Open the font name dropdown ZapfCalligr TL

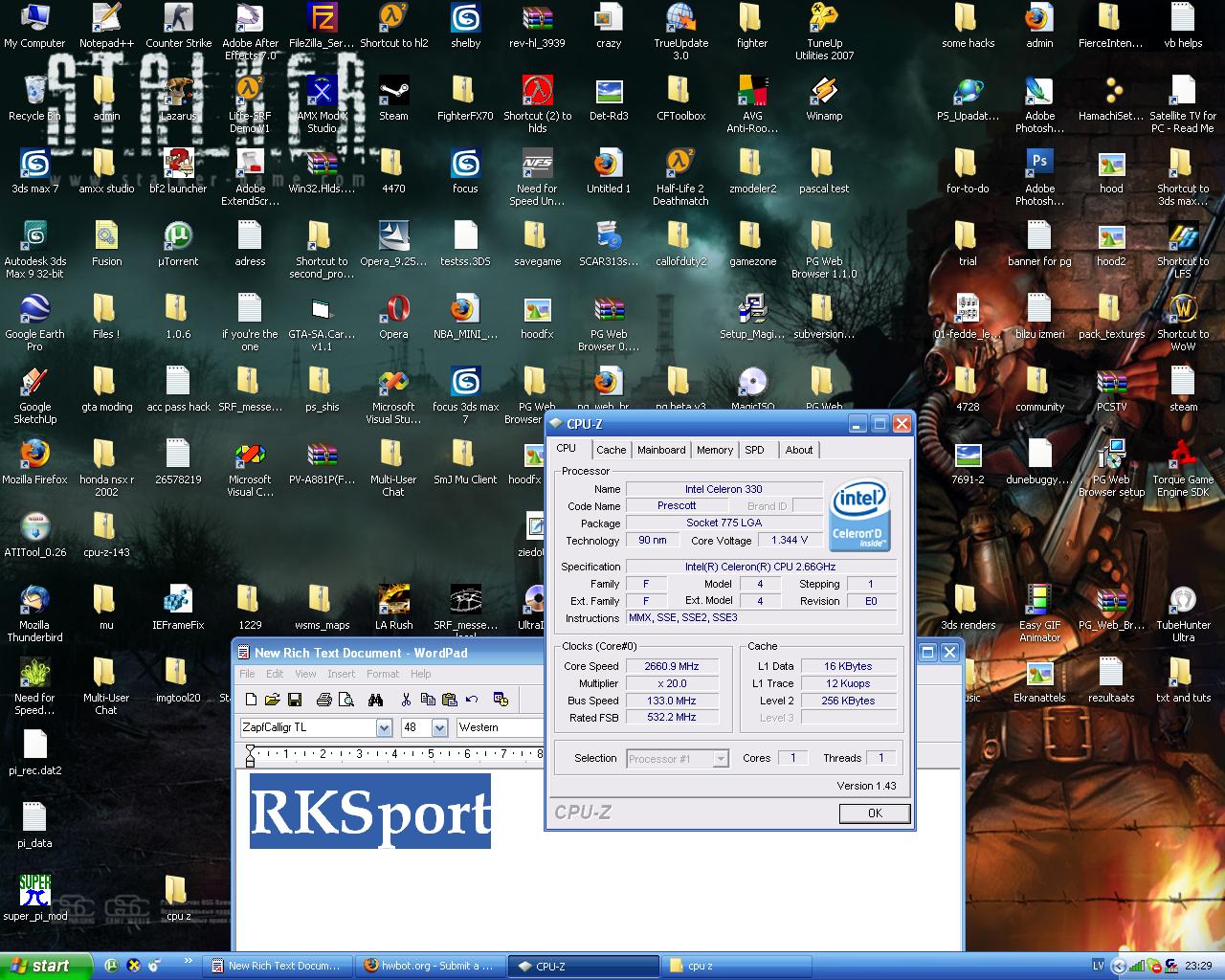pos(384,727)
